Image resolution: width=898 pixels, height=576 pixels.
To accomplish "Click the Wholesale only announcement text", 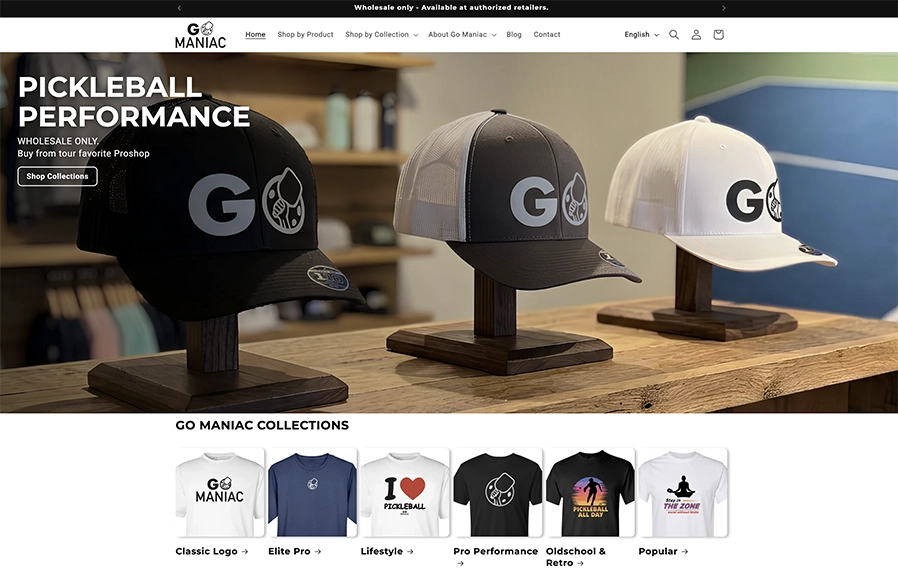I will pyautogui.click(x=451, y=8).
